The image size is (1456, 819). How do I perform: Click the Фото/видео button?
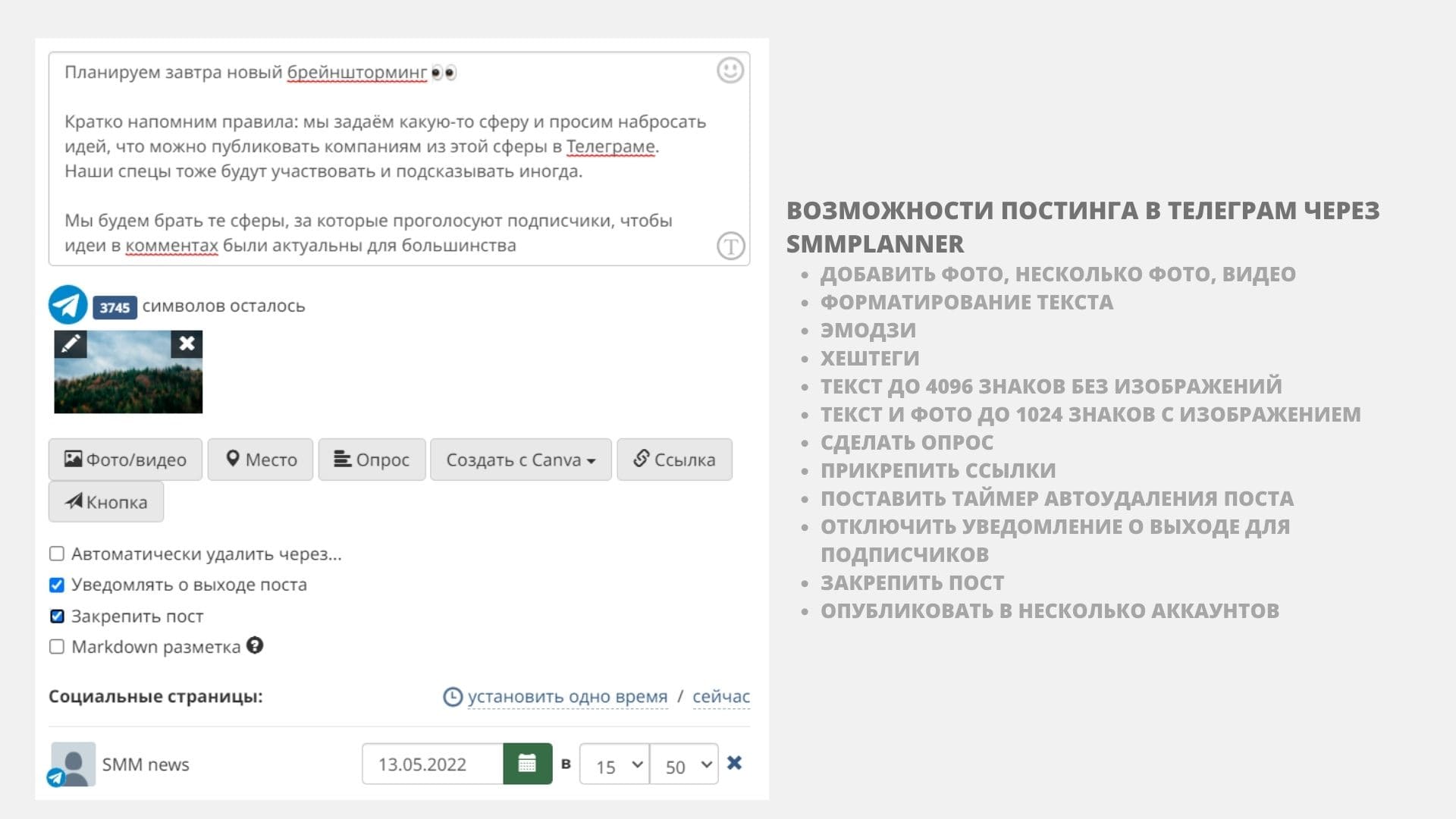[x=125, y=460]
